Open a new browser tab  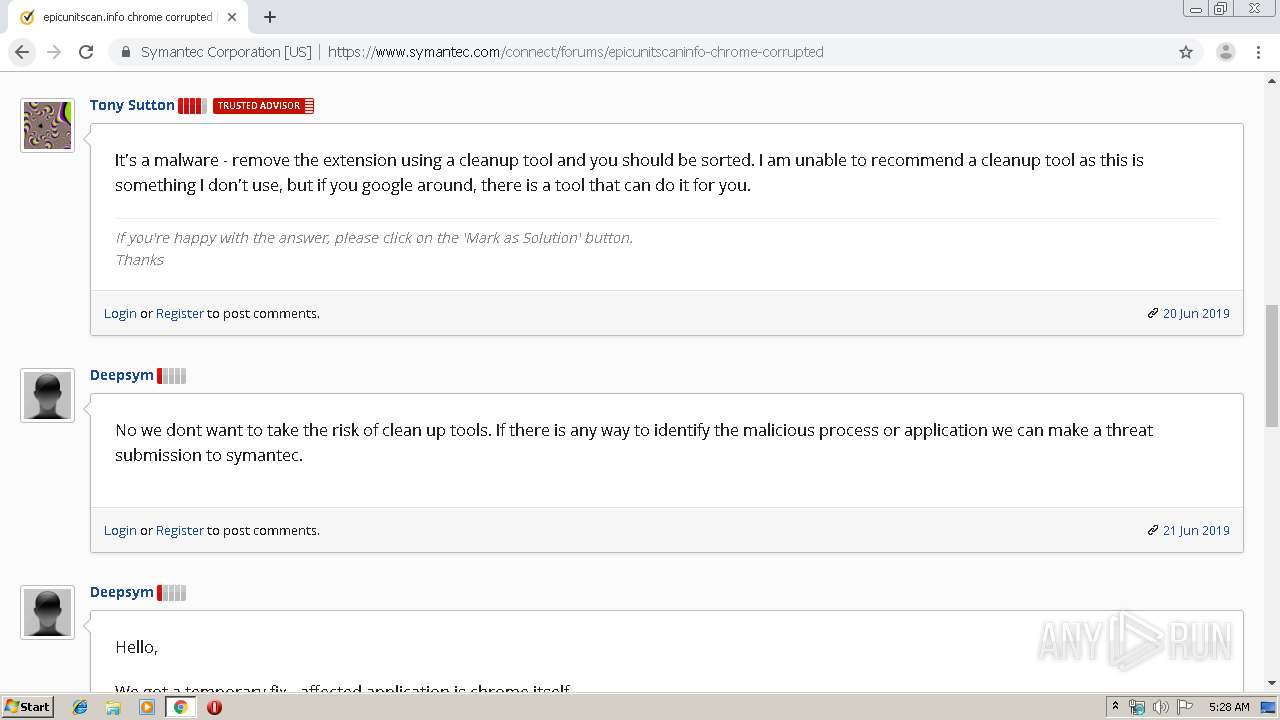(x=270, y=17)
